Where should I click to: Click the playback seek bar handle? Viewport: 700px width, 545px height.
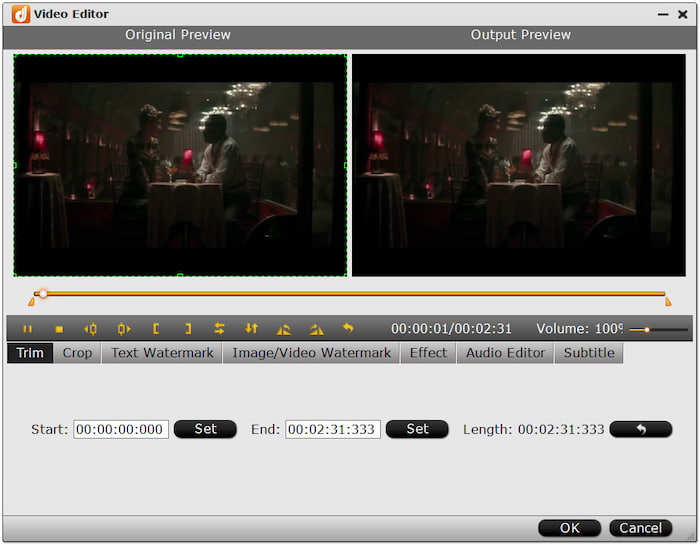(x=43, y=294)
